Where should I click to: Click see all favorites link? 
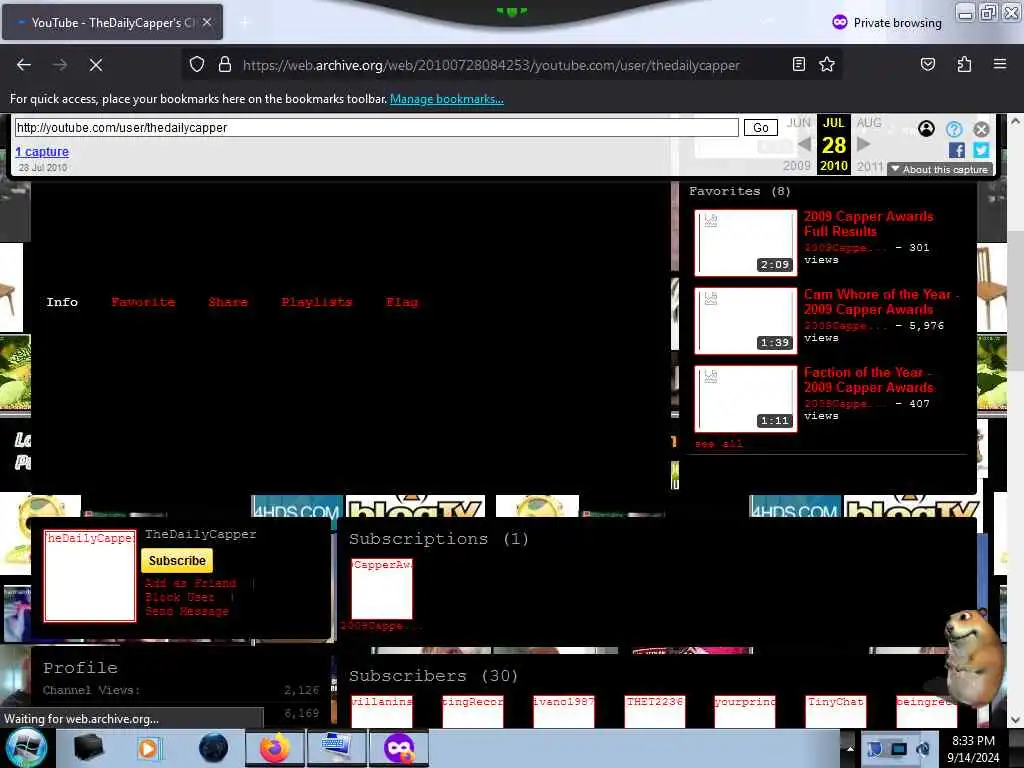pyautogui.click(x=718, y=443)
